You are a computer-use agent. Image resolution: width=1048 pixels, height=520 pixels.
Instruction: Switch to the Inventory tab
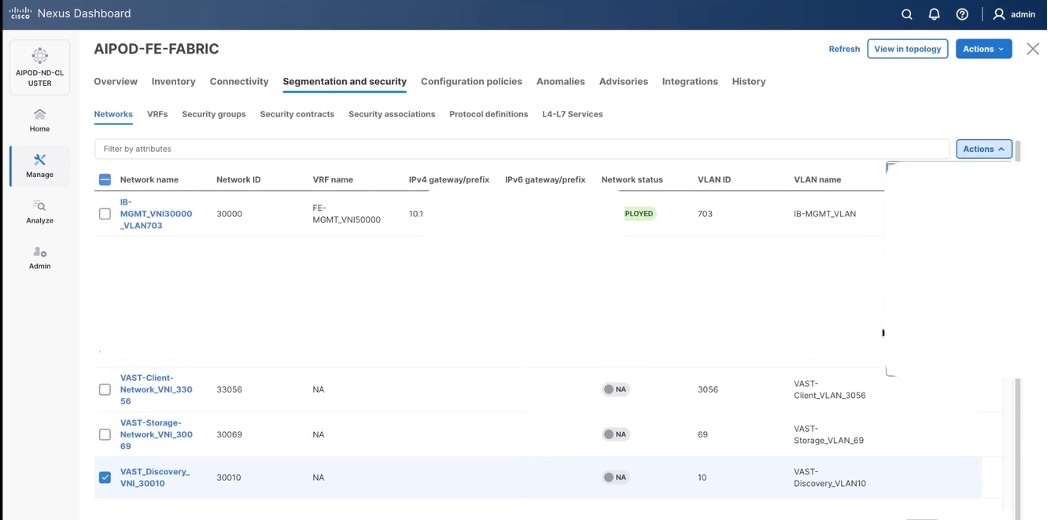(x=174, y=82)
